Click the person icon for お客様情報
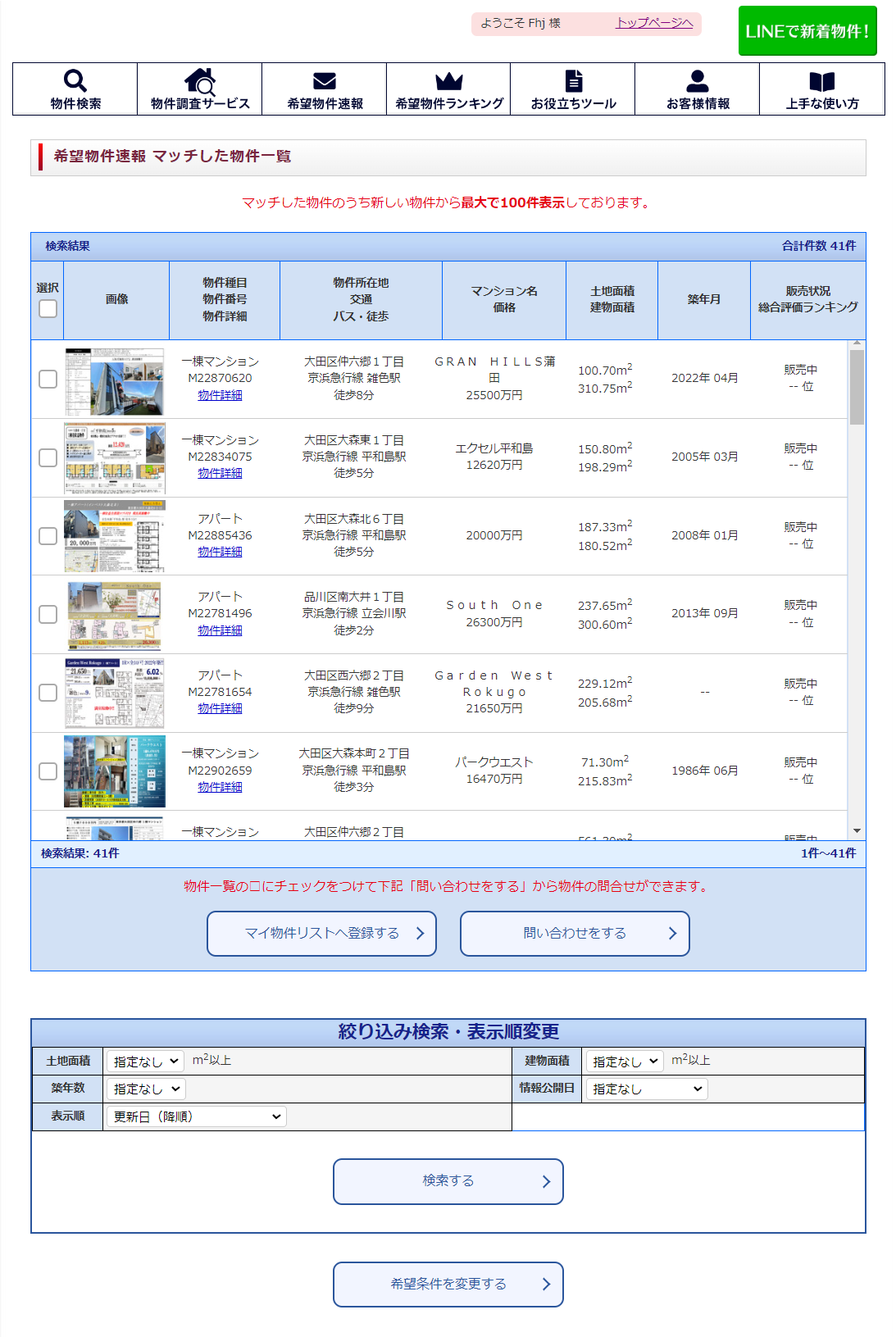 click(698, 80)
